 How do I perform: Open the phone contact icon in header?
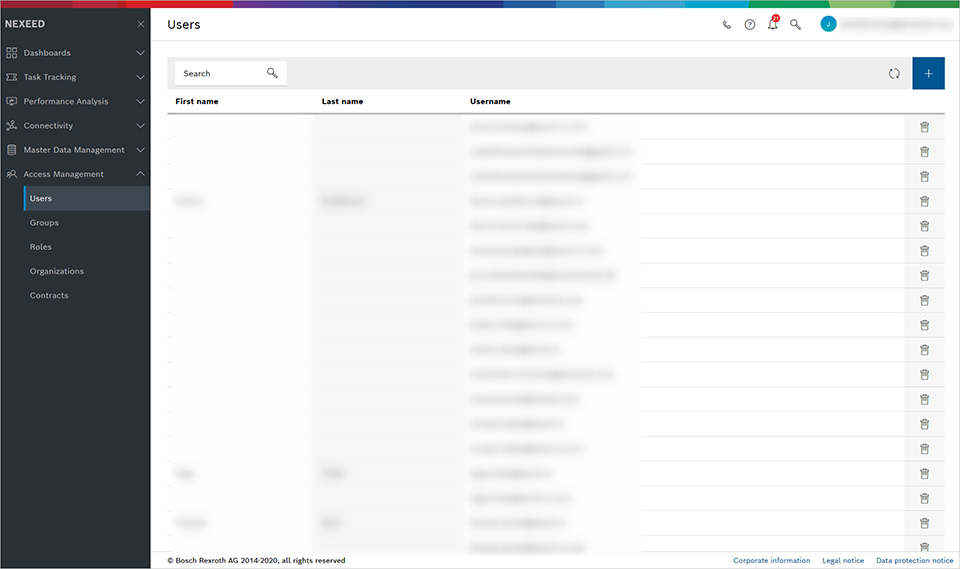pos(727,24)
